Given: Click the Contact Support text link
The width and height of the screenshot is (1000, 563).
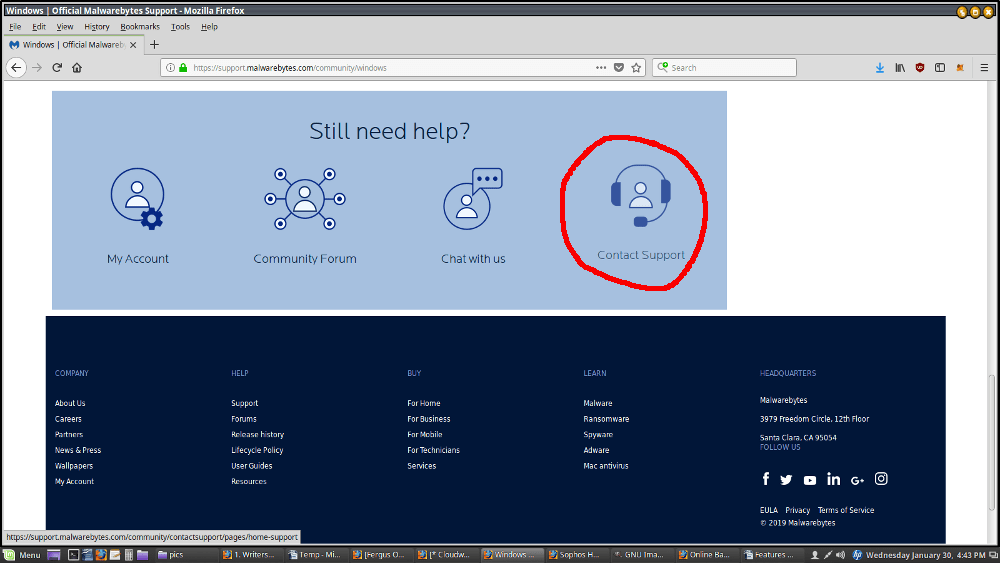Looking at the screenshot, I should [641, 255].
